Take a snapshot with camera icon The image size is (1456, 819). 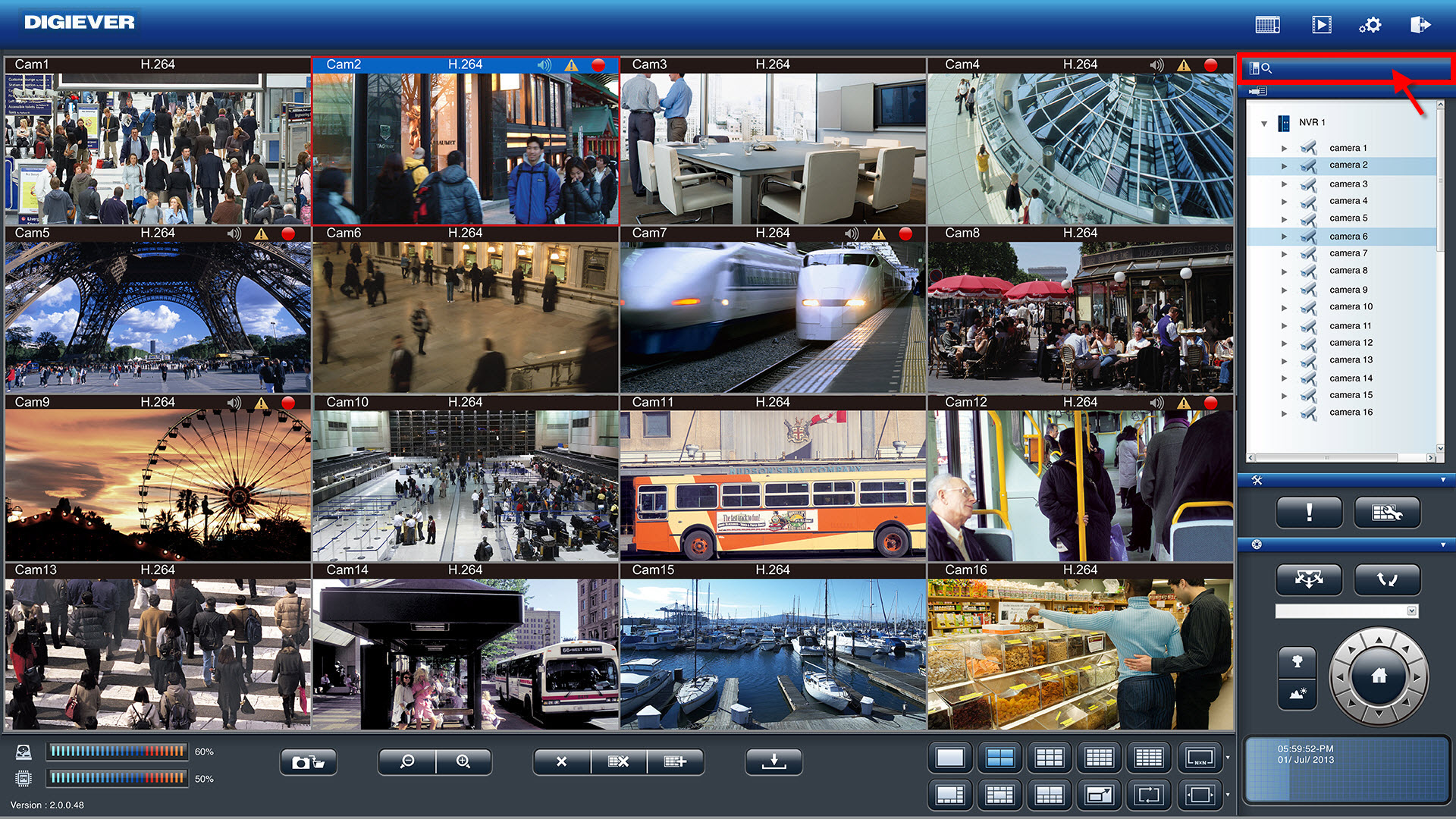click(x=308, y=761)
